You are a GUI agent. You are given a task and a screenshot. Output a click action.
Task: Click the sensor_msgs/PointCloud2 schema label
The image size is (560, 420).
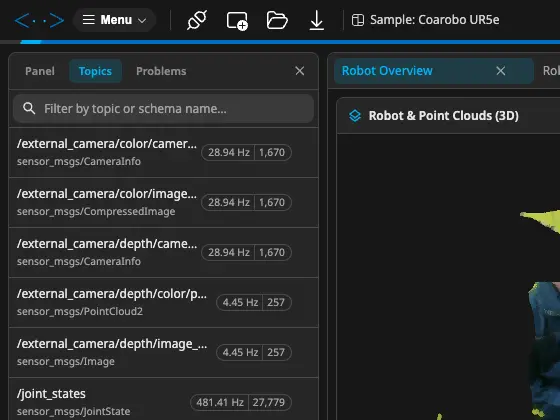[80, 311]
